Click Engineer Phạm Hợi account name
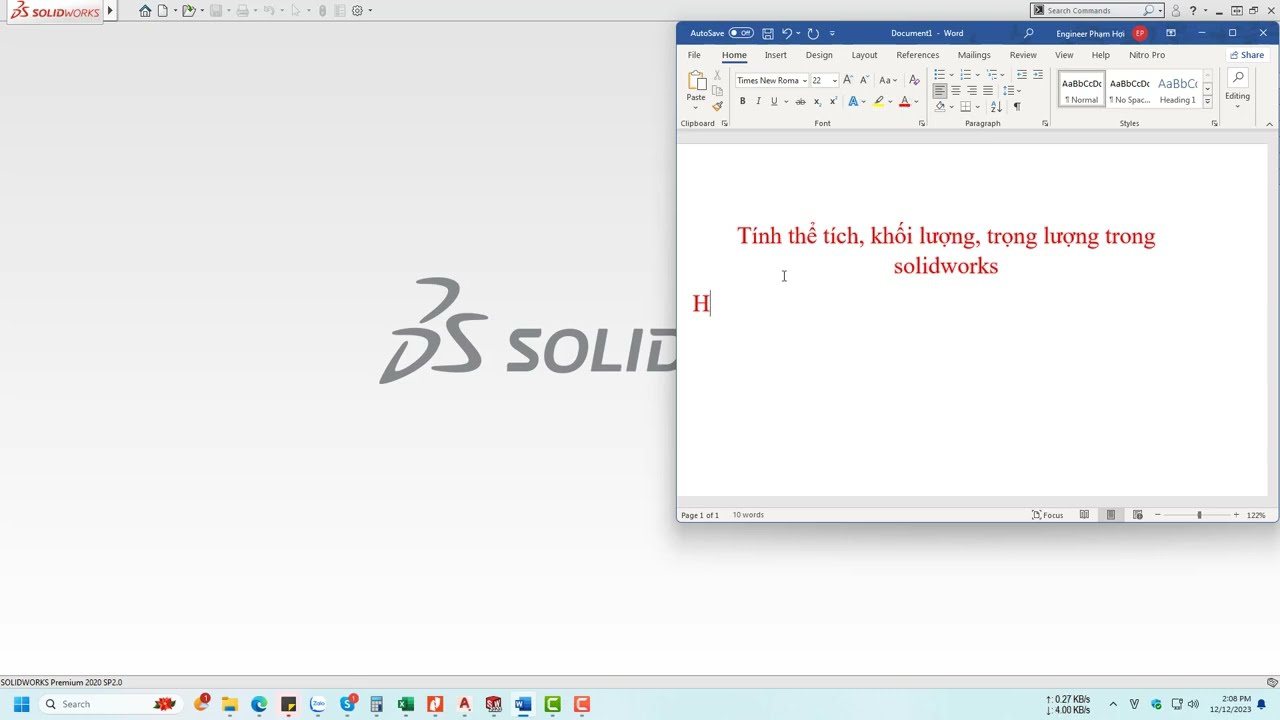This screenshot has height=720, width=1280. click(1090, 33)
